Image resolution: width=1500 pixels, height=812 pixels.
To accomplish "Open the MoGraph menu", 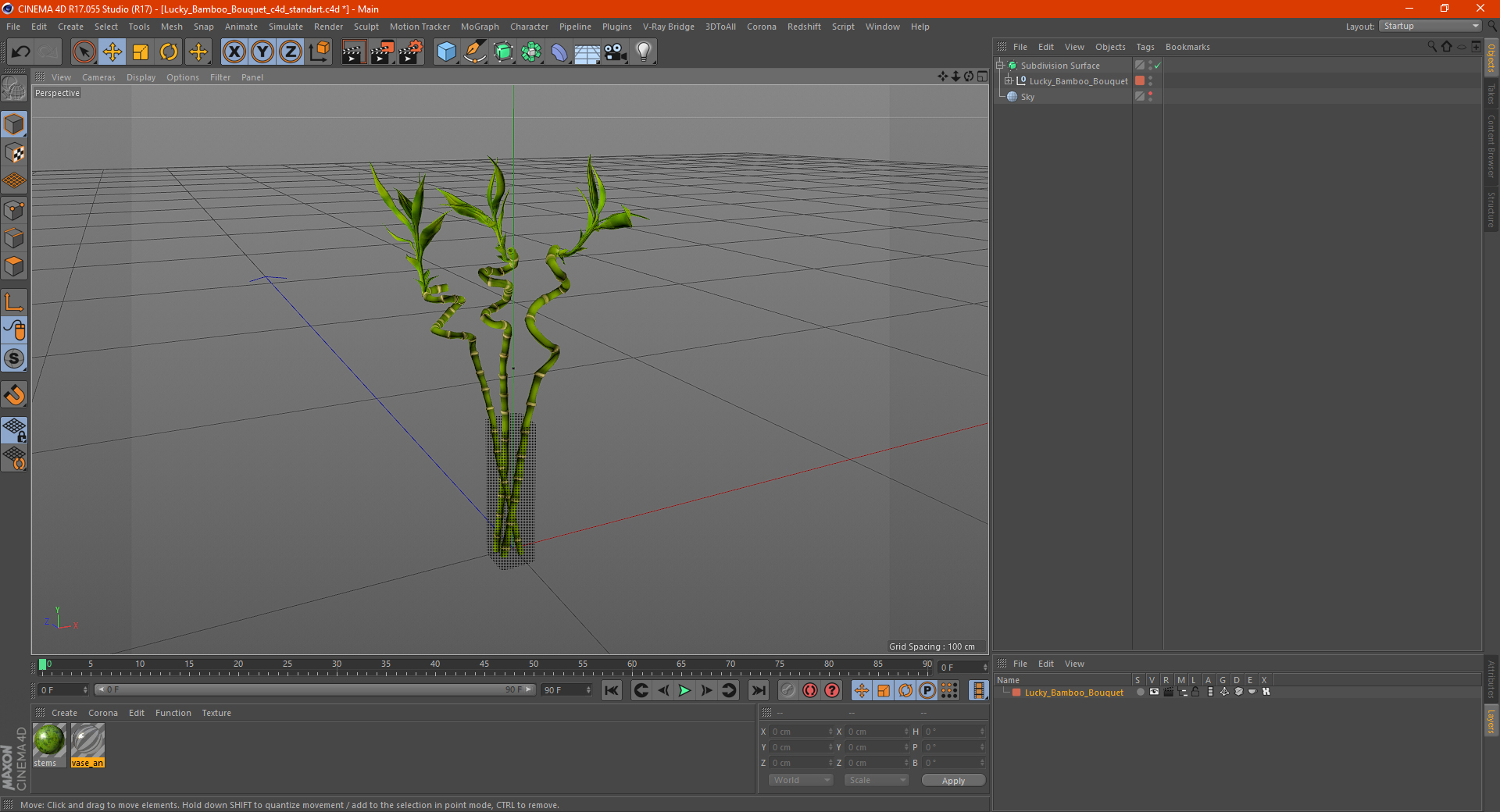I will pyautogui.click(x=480, y=27).
